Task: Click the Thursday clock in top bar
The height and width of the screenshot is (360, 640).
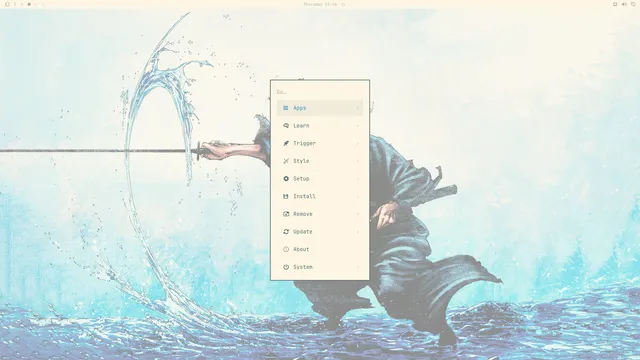Action: (320, 4)
